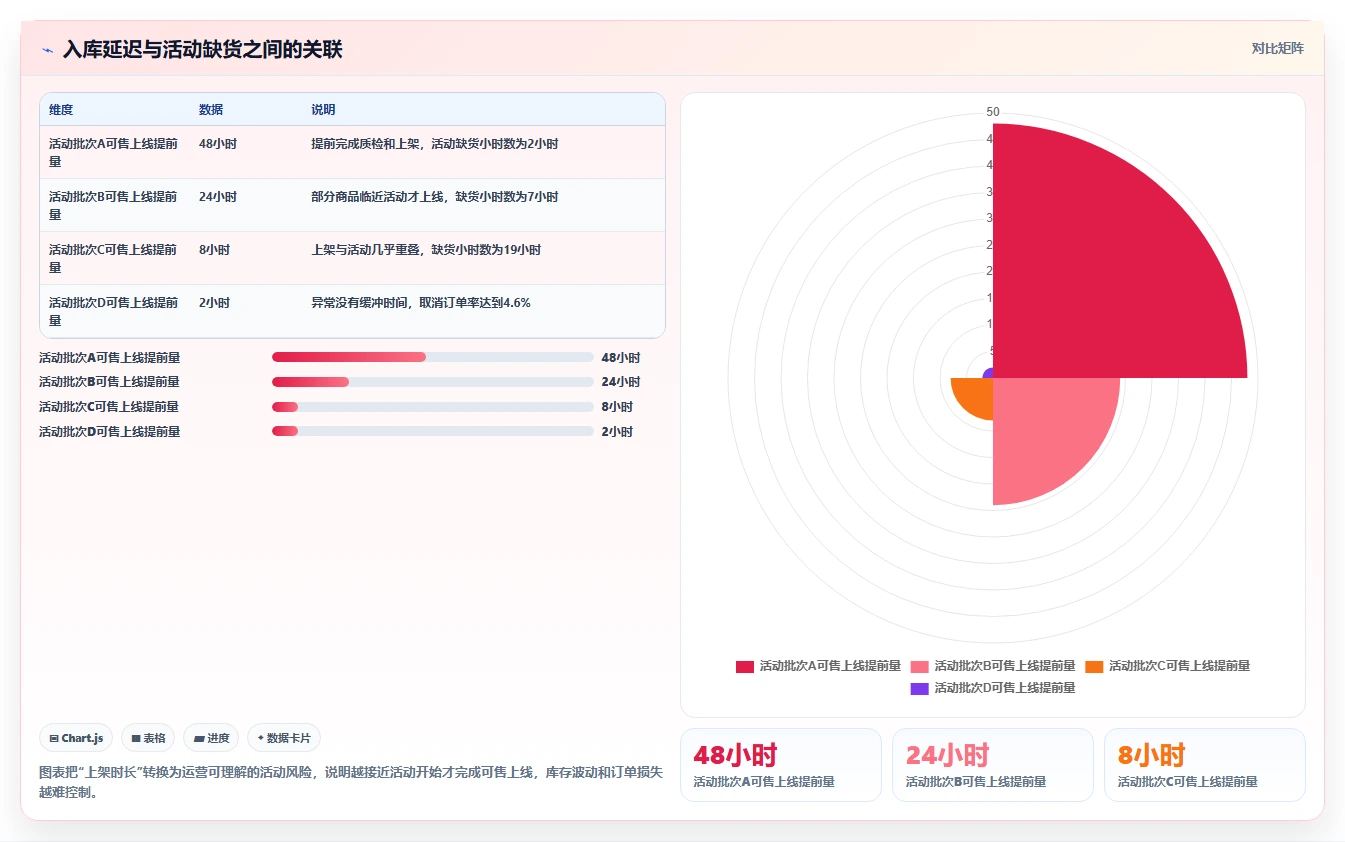
Task: Click table row name 活动批次D可售上线提前量
Action: pyautogui.click(x=114, y=312)
